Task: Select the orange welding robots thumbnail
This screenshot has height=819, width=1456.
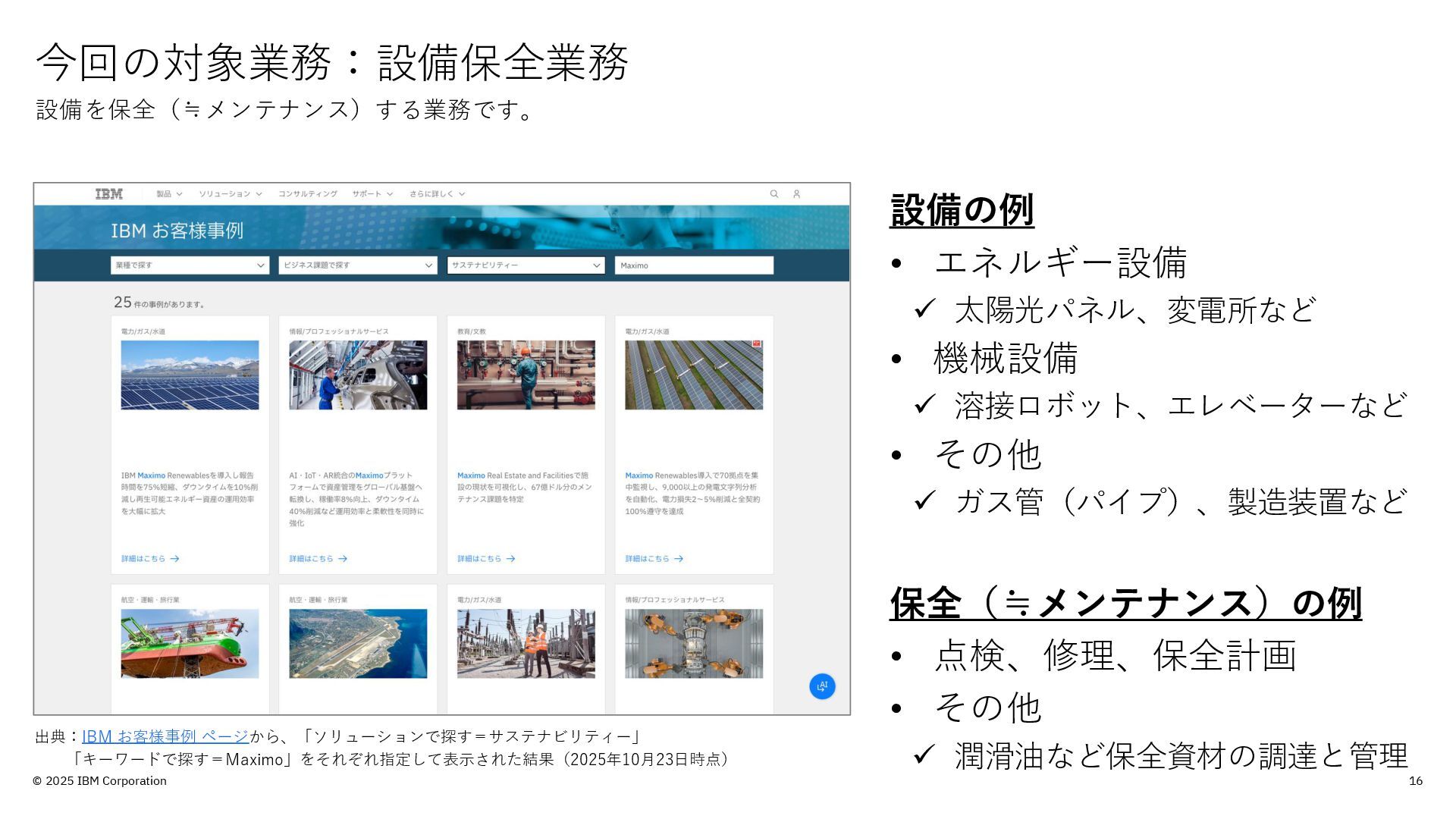Action: coord(693,643)
